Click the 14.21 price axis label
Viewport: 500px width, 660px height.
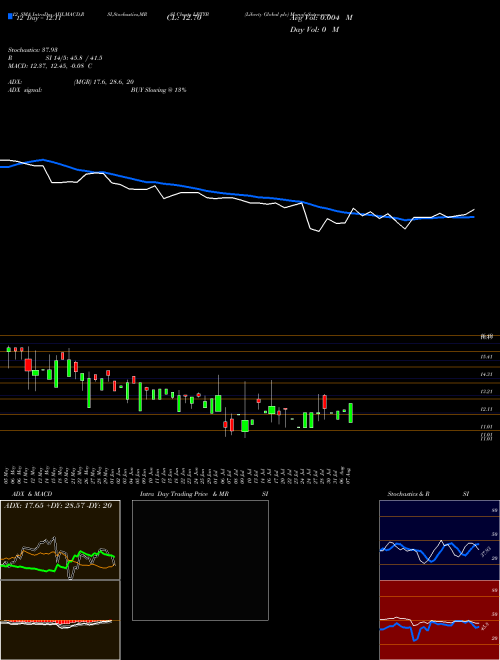click(x=487, y=374)
